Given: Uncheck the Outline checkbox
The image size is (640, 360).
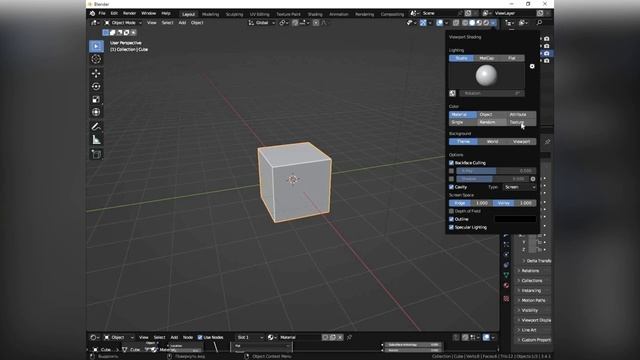Looking at the screenshot, I should coord(451,219).
